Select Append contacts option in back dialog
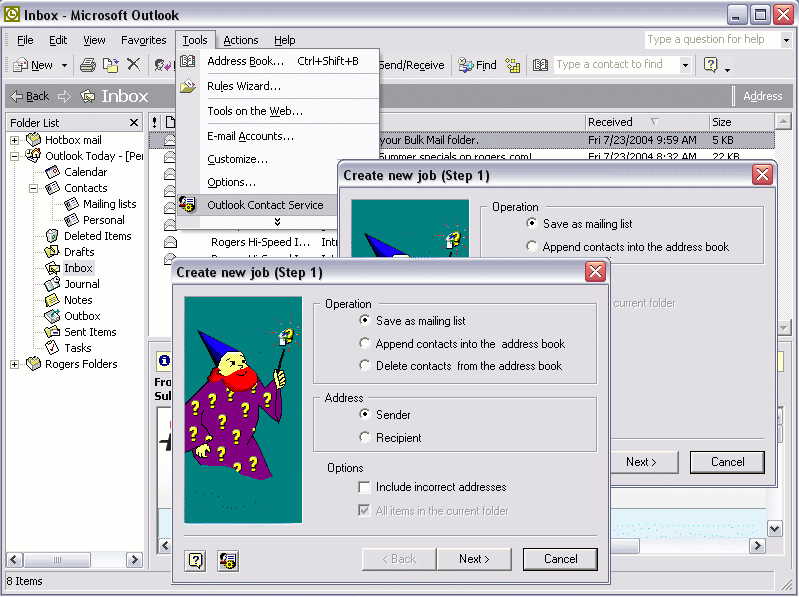The width and height of the screenshot is (799, 597). tap(531, 247)
